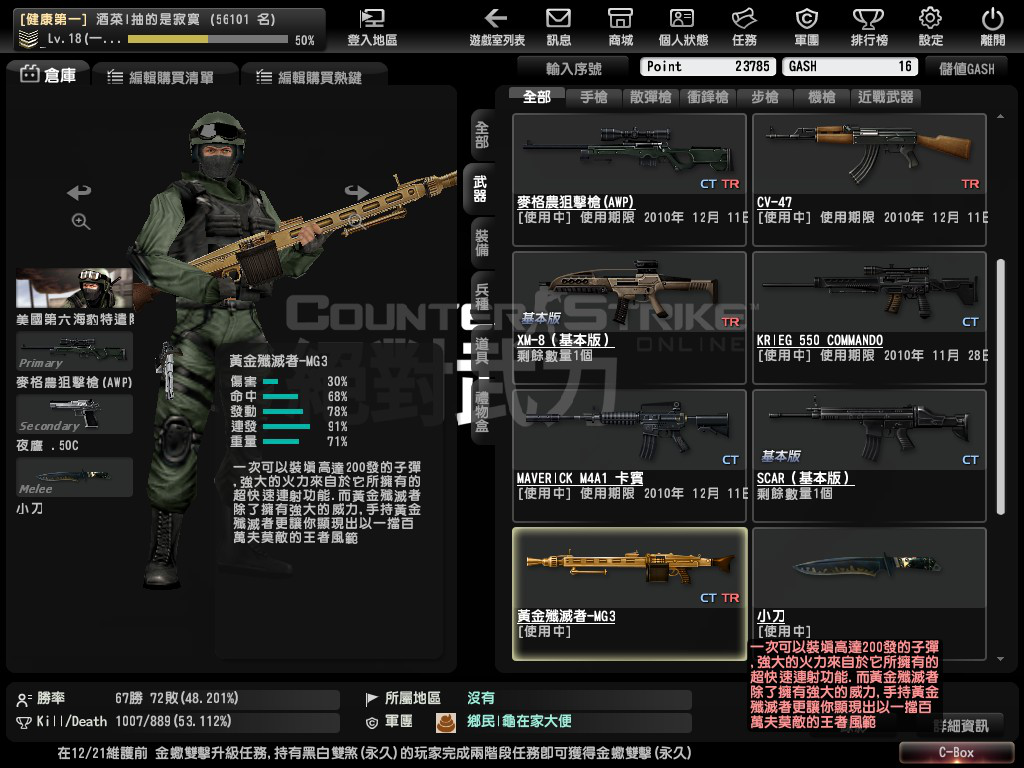
Task: Click the clan emblem icon beside 軍團
Action: (445, 722)
